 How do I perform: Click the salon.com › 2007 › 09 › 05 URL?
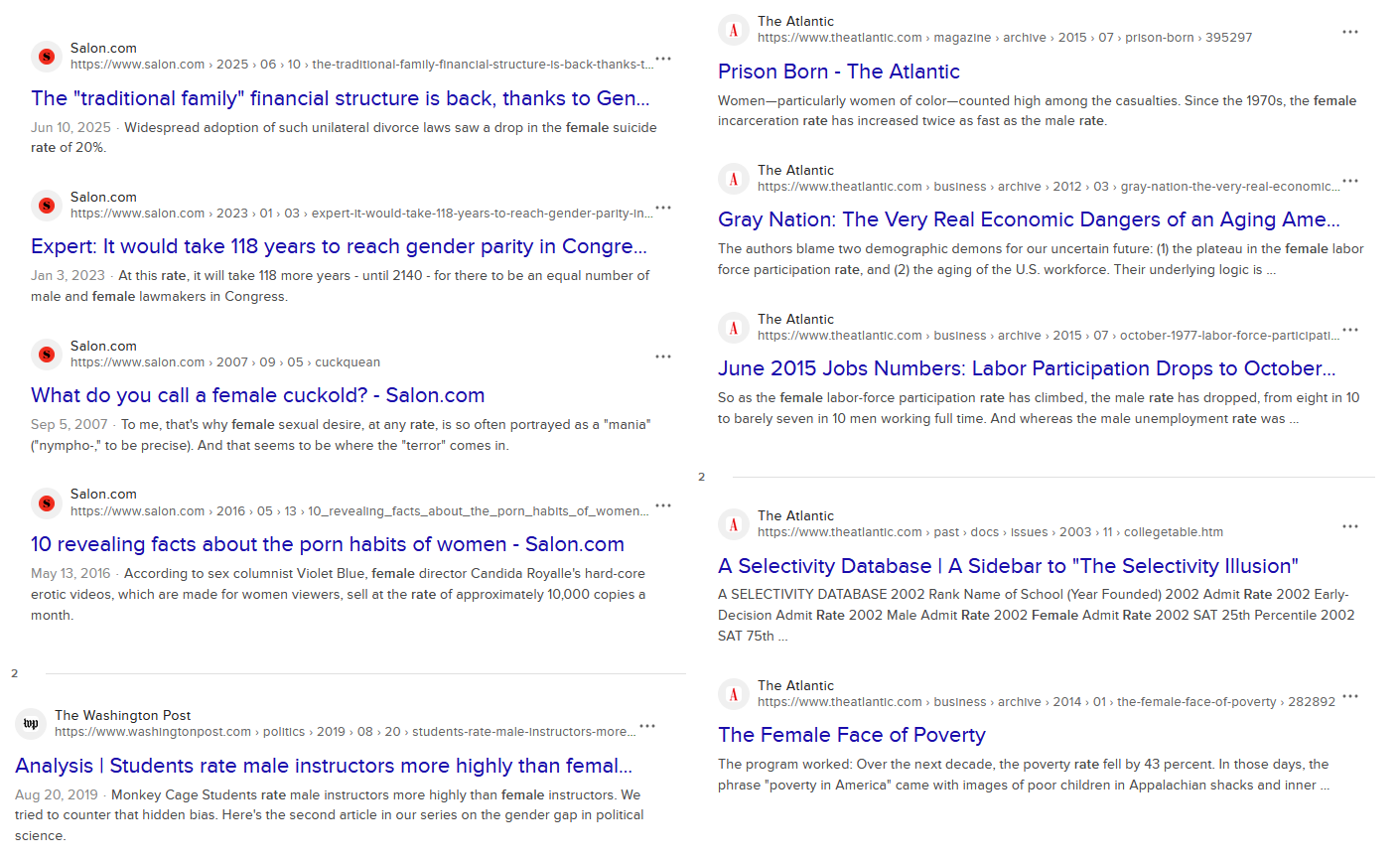pos(225,362)
